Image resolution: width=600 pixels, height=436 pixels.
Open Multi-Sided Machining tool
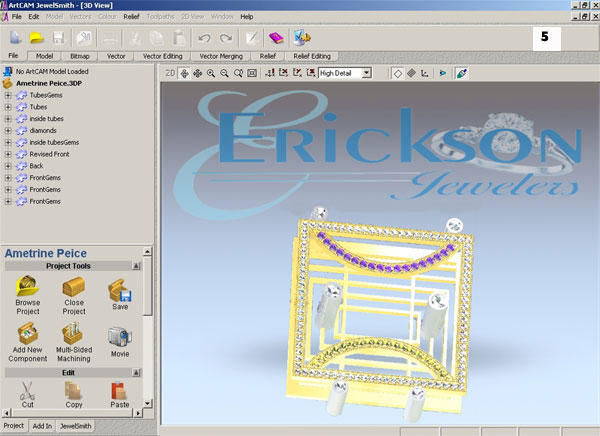click(74, 342)
